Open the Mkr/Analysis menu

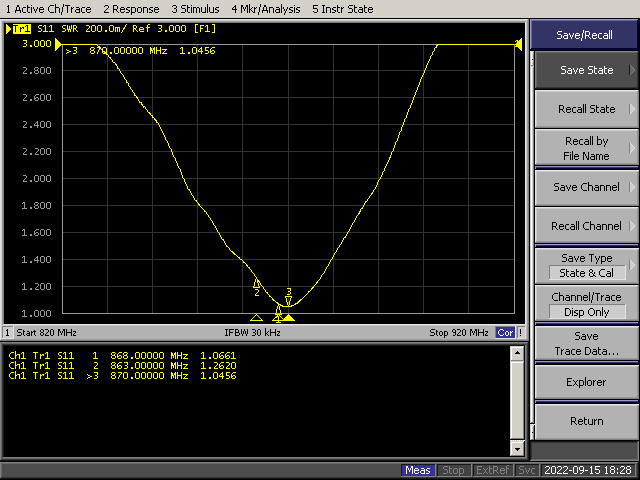(266, 9)
